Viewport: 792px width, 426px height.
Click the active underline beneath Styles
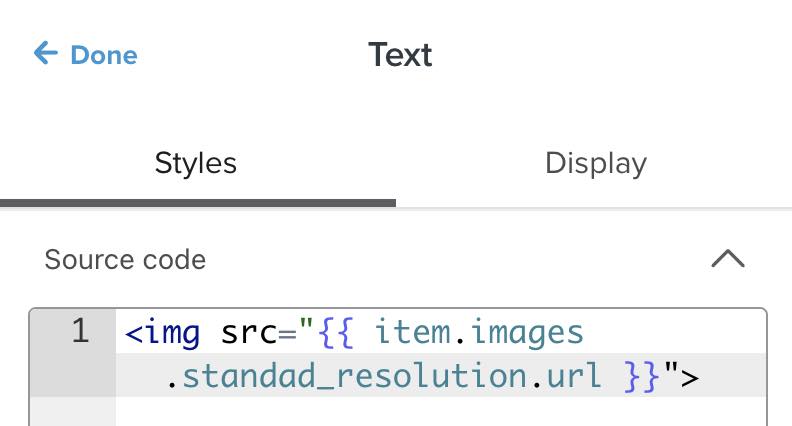198,202
